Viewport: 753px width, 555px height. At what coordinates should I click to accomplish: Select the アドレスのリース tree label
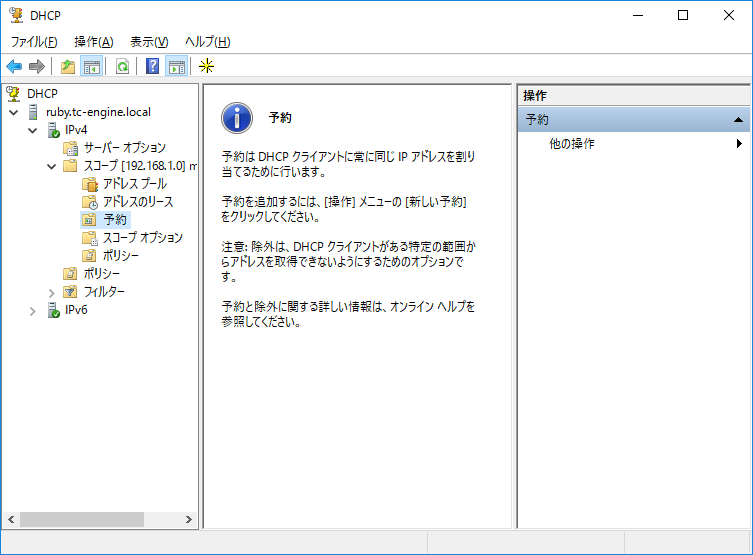tap(138, 202)
